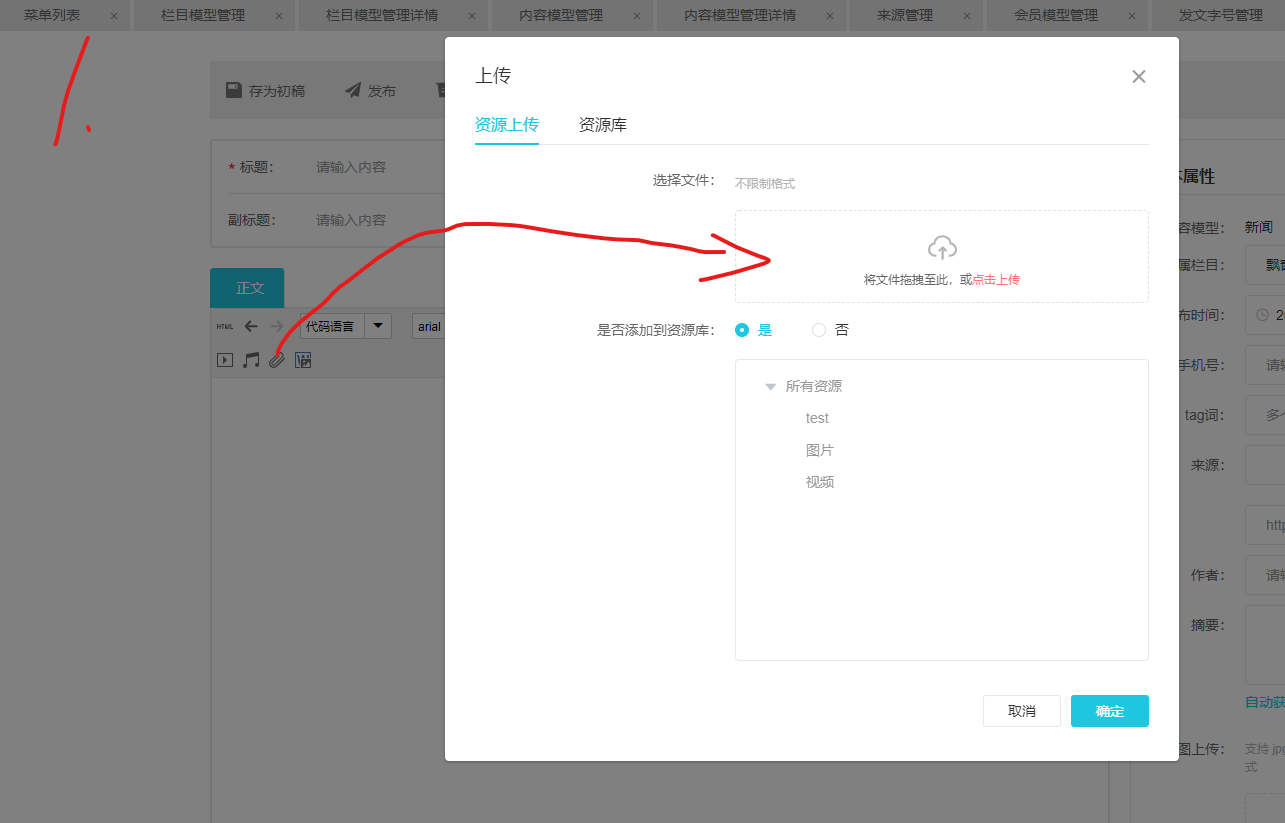The height and width of the screenshot is (823, 1285).
Task: Close the 菜单列表 tab with its X
Action: coord(114,16)
